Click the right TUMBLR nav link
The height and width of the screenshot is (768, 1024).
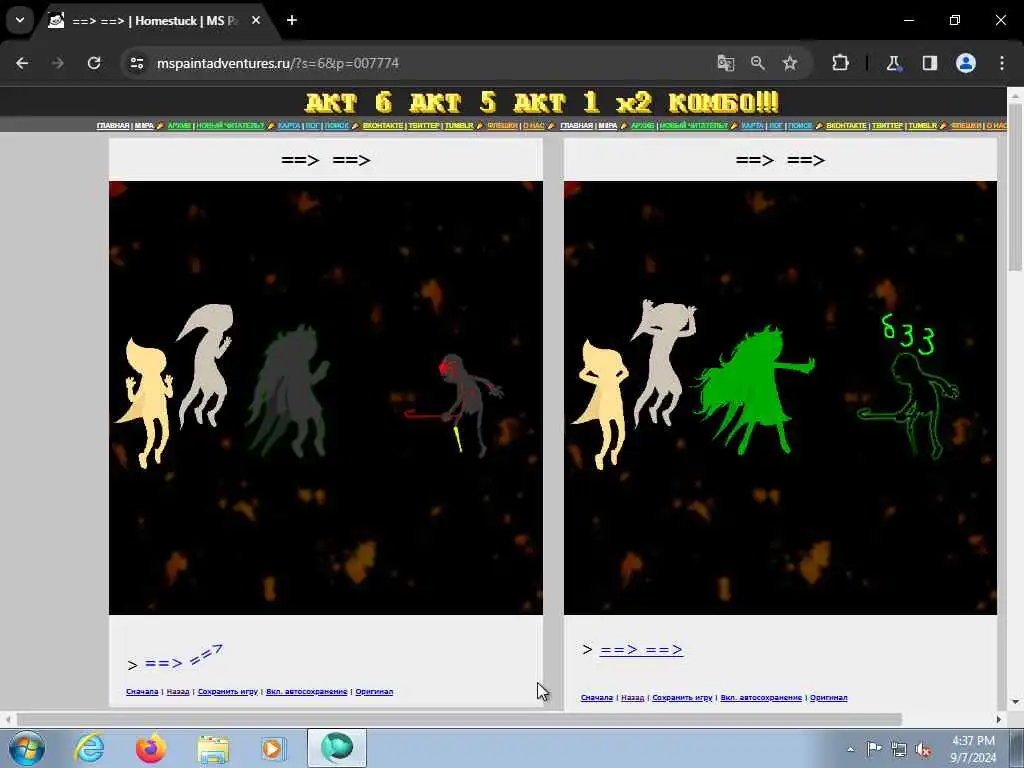(x=922, y=125)
